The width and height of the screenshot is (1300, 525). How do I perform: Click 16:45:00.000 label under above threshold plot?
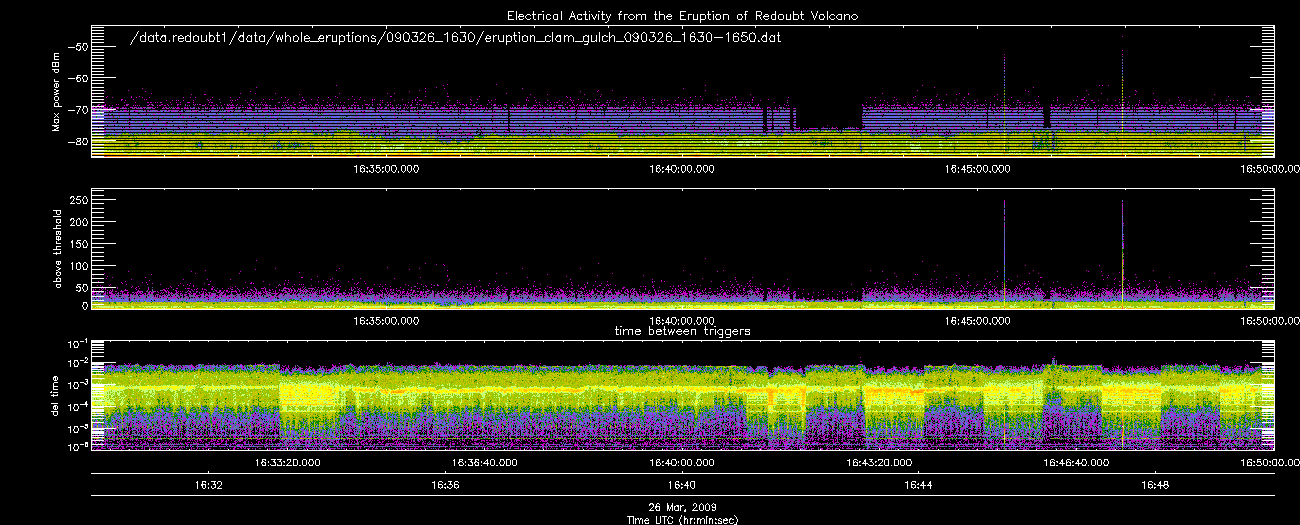pos(978,320)
